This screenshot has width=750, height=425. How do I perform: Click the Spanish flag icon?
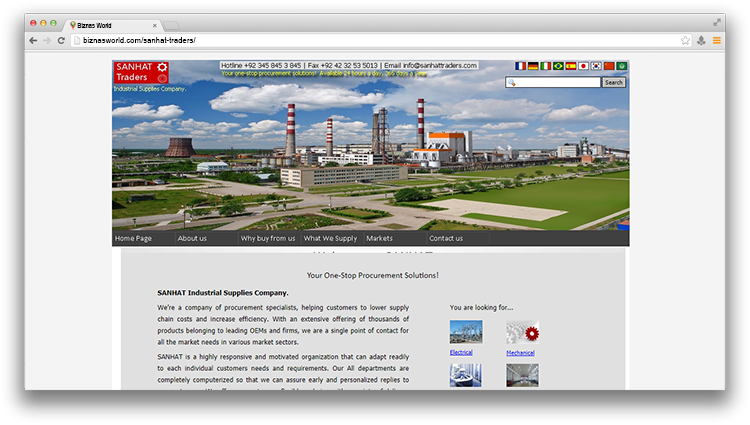pos(571,66)
